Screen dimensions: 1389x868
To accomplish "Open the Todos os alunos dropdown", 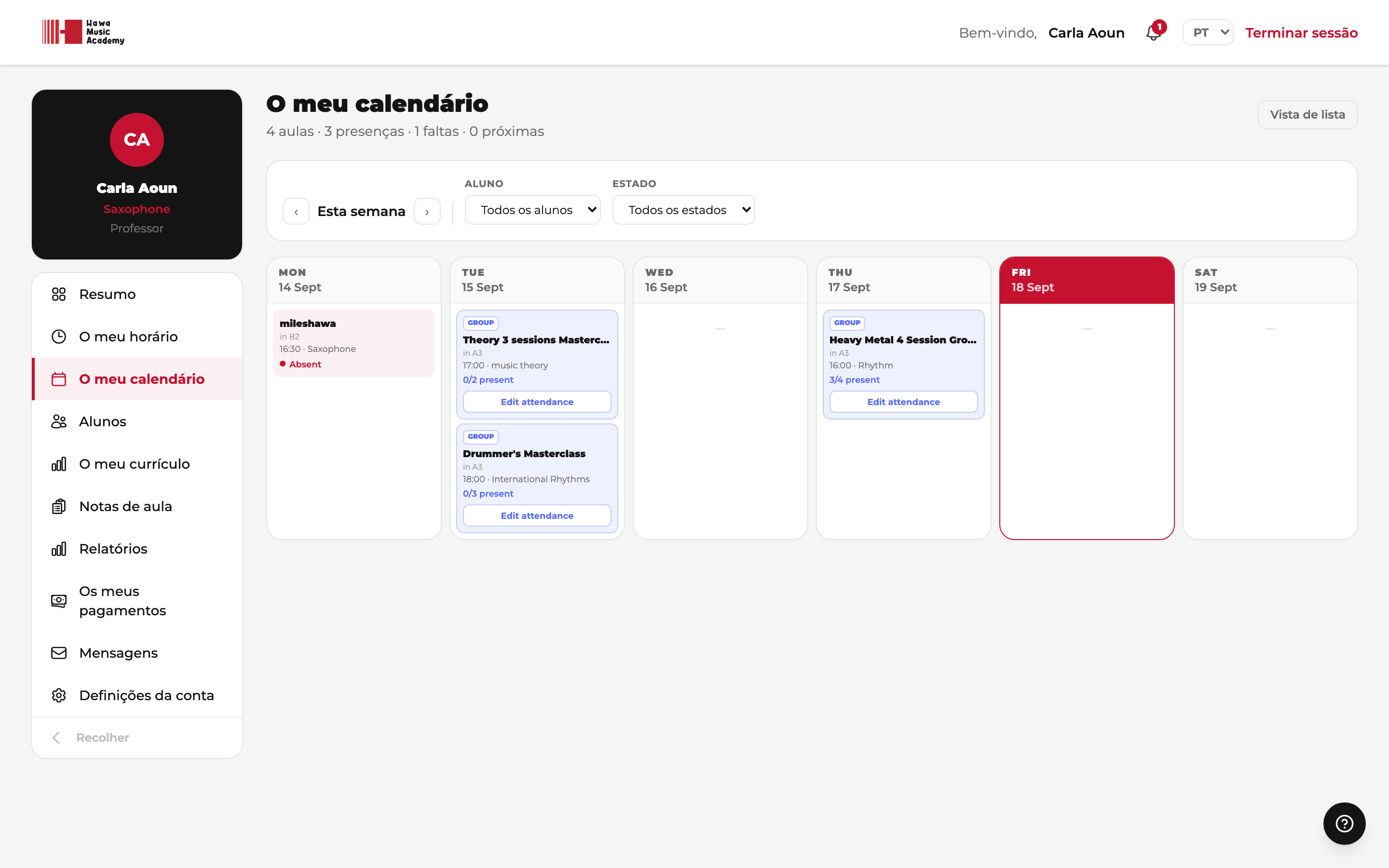I will 532,210.
